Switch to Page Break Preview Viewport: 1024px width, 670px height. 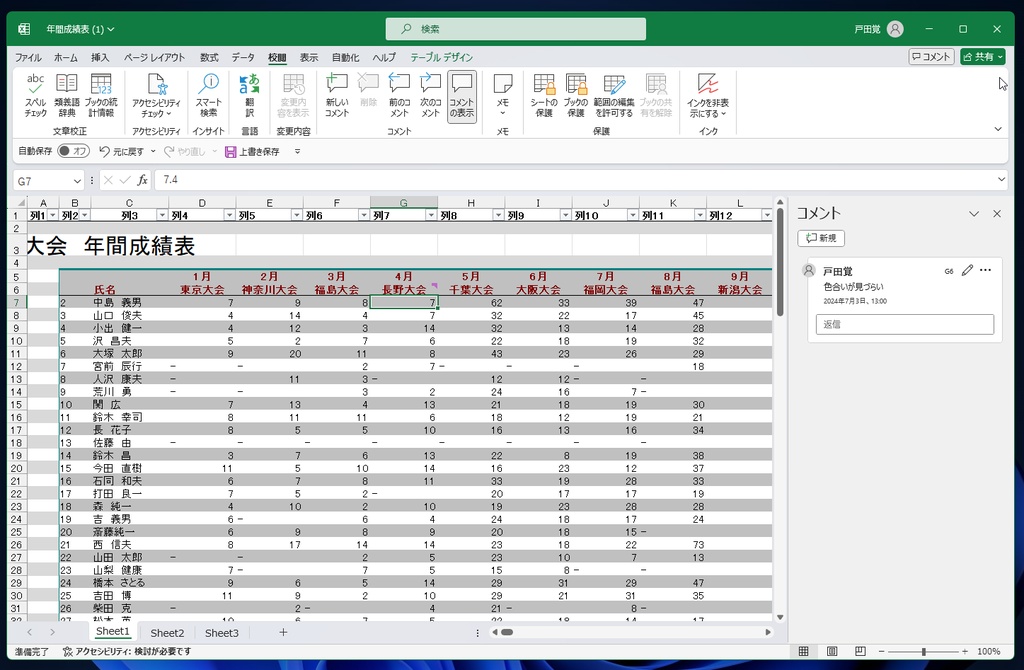pos(860,651)
